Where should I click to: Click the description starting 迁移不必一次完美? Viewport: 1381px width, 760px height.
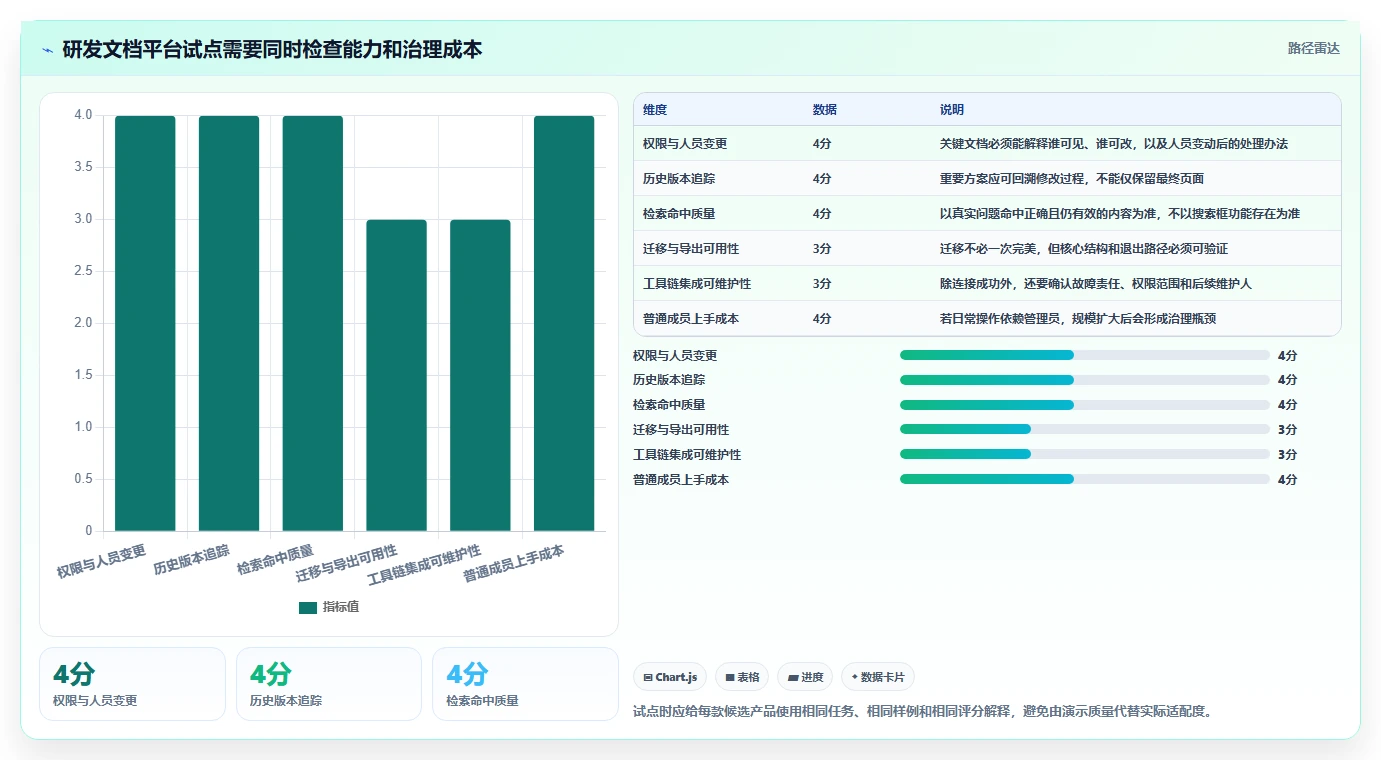[x=1084, y=249]
